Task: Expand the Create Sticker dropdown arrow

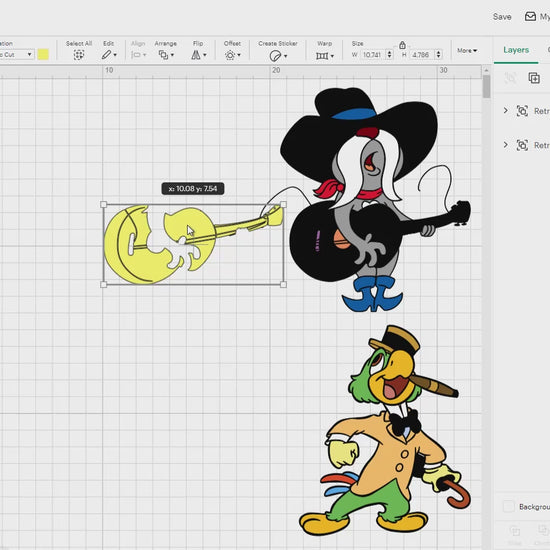Action: (286, 56)
